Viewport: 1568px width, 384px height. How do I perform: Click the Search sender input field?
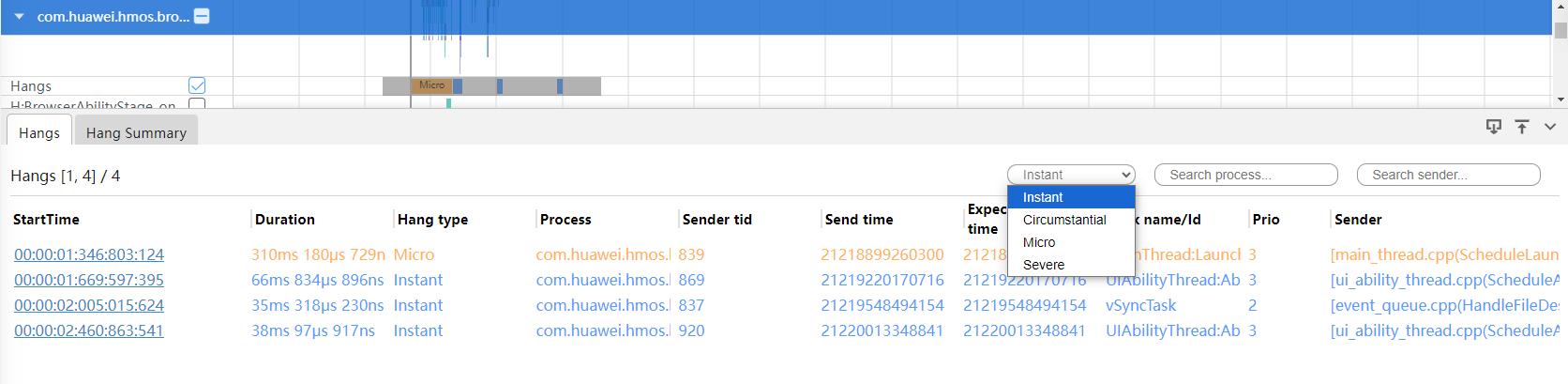[1448, 175]
